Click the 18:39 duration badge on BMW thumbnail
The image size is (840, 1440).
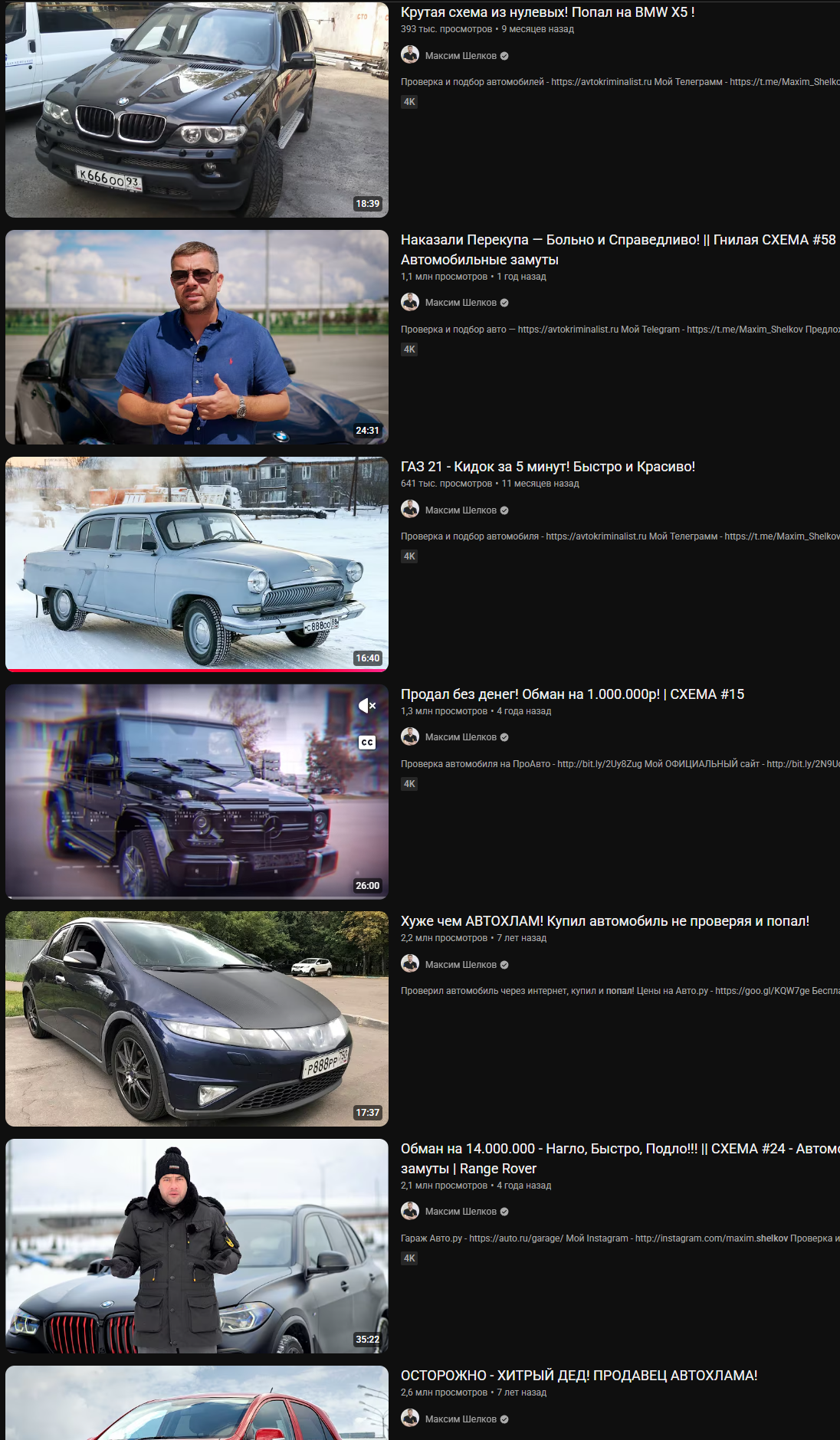click(x=367, y=204)
